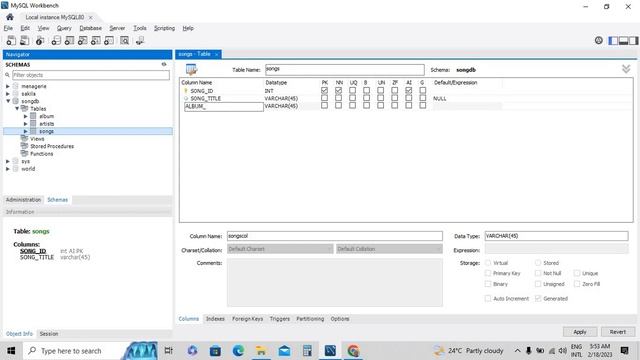Open the File menu
This screenshot has height=360, width=640.
click(8, 28)
